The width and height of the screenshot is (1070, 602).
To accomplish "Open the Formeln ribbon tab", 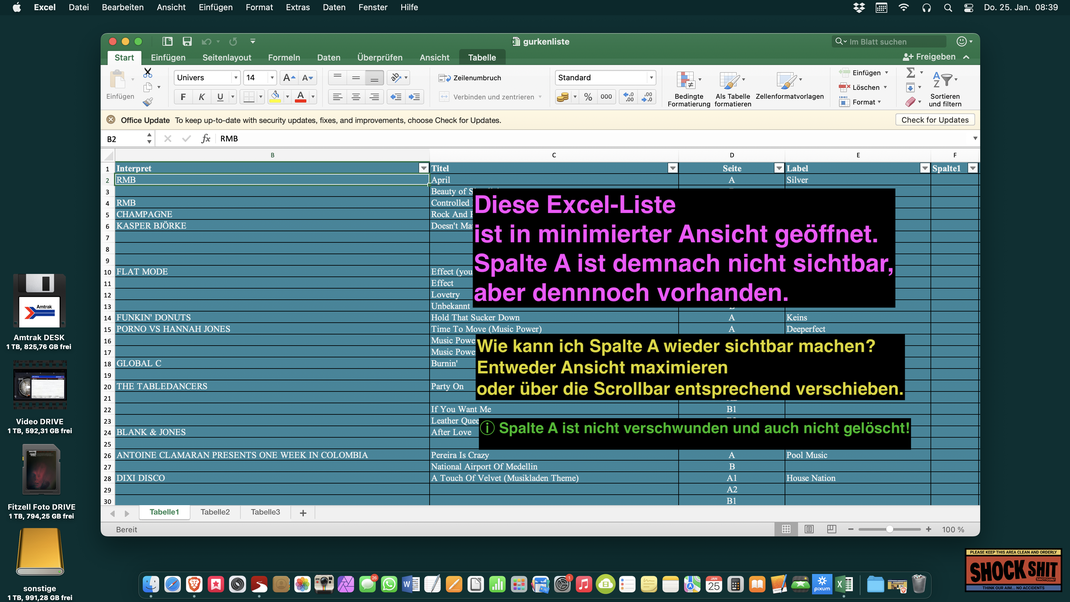I will (284, 57).
